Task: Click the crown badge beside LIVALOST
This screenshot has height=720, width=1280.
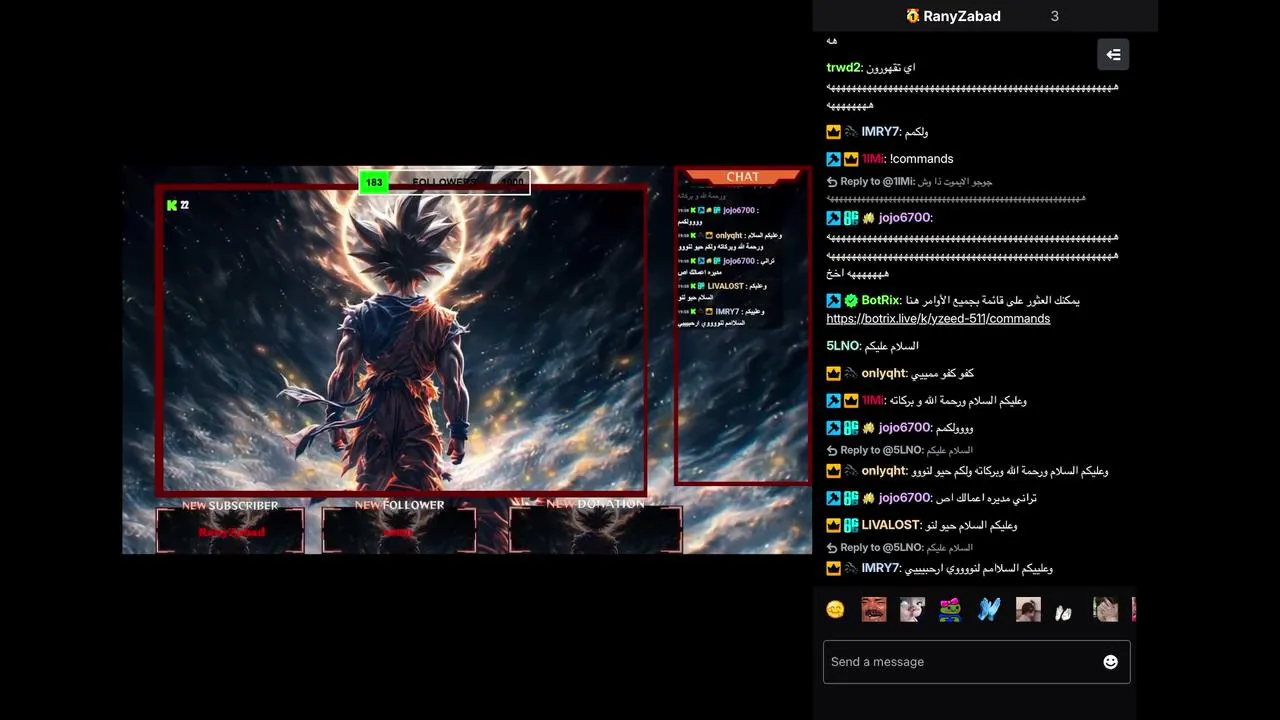Action: pyautogui.click(x=833, y=525)
